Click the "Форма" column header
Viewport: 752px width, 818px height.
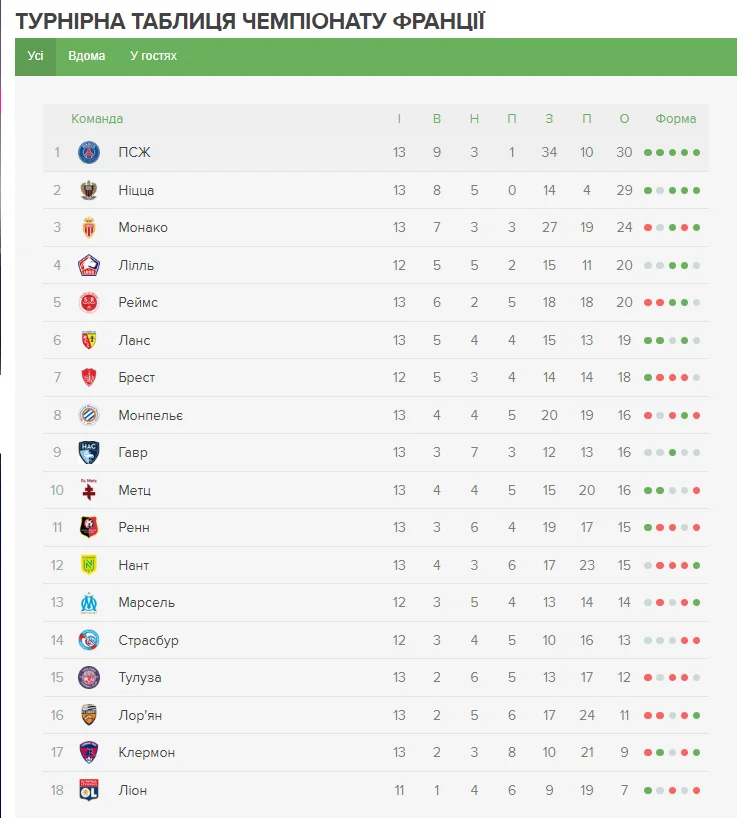(676, 119)
